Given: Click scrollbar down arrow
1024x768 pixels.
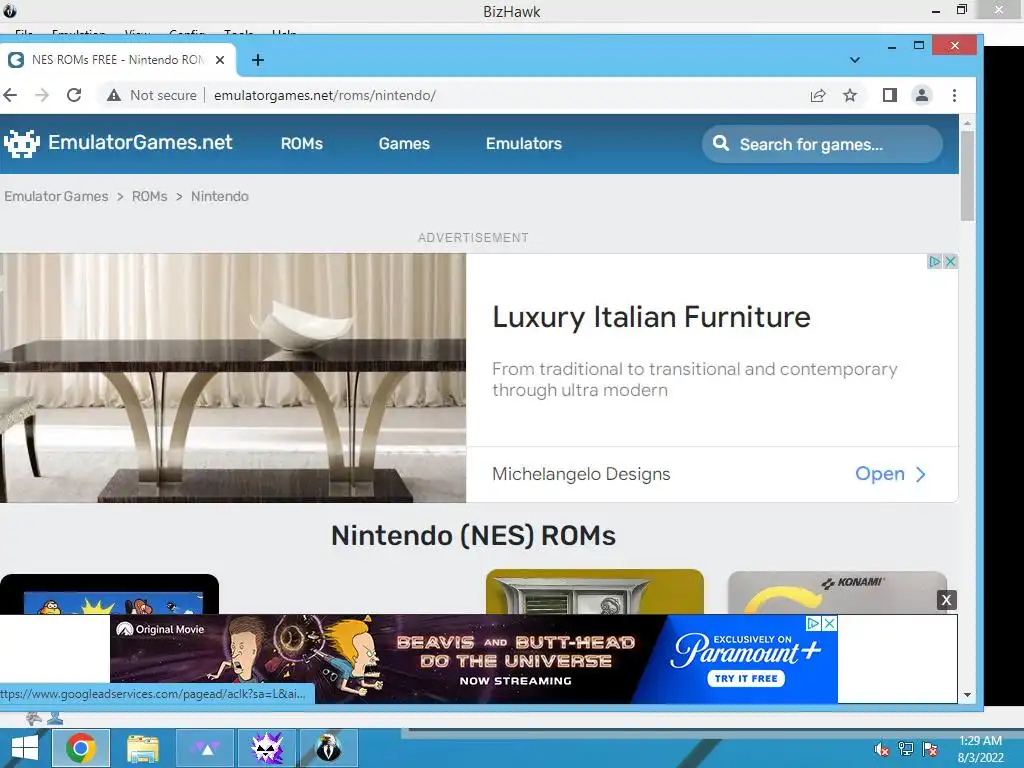Looking at the screenshot, I should (x=967, y=696).
